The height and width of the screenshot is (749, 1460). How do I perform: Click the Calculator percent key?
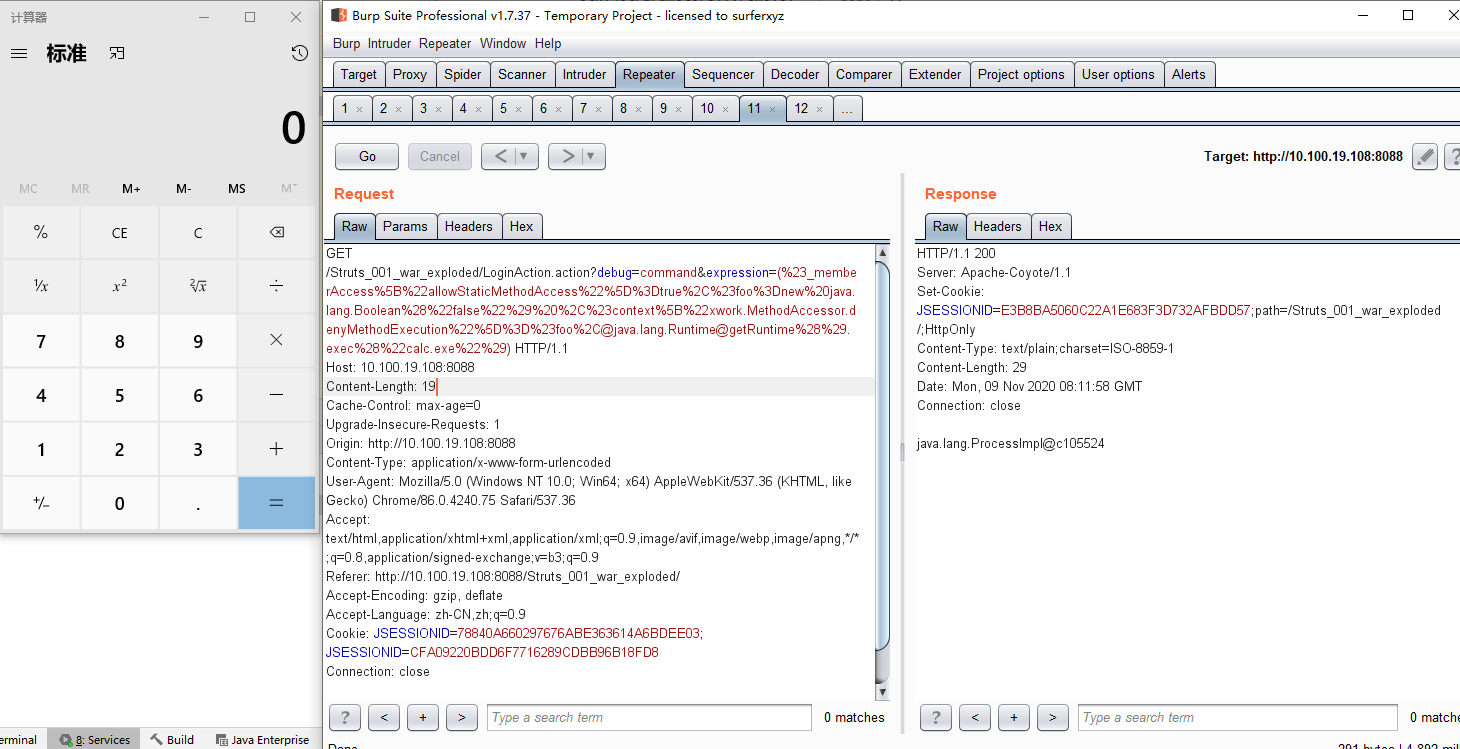(41, 232)
